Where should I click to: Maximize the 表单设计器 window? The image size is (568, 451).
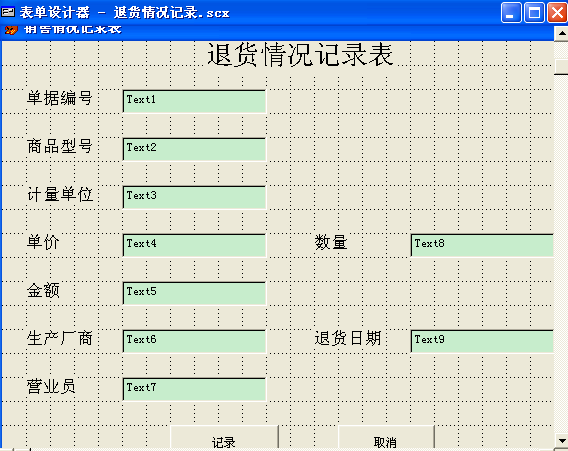pyautogui.click(x=534, y=13)
